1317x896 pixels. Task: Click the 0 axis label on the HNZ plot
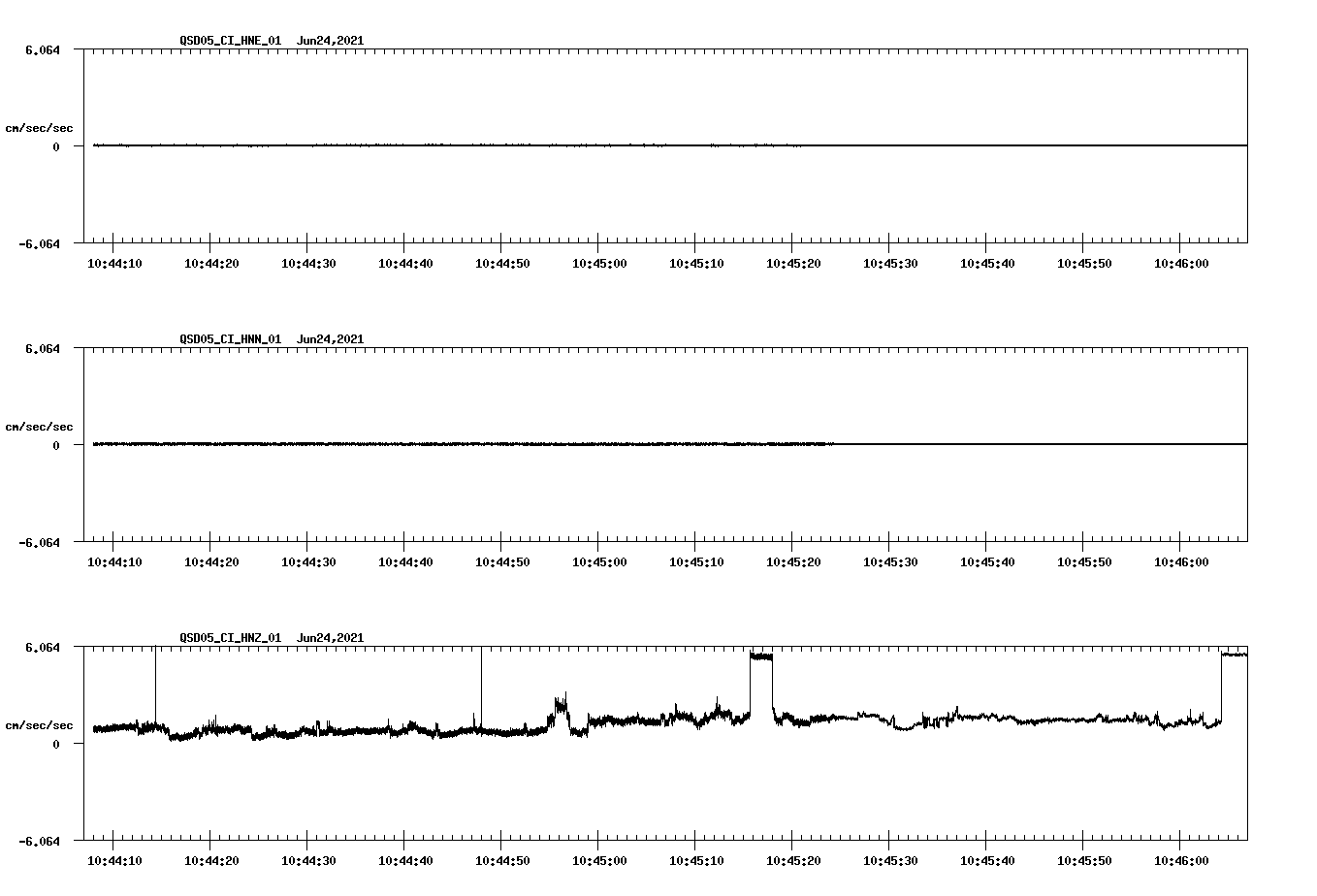pyautogui.click(x=56, y=744)
